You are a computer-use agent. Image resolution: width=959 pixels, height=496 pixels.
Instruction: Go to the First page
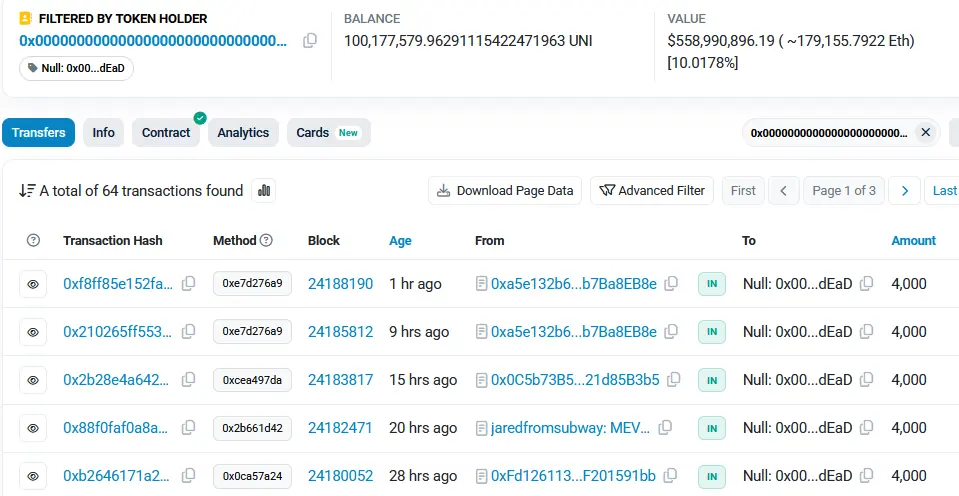pyautogui.click(x=743, y=191)
